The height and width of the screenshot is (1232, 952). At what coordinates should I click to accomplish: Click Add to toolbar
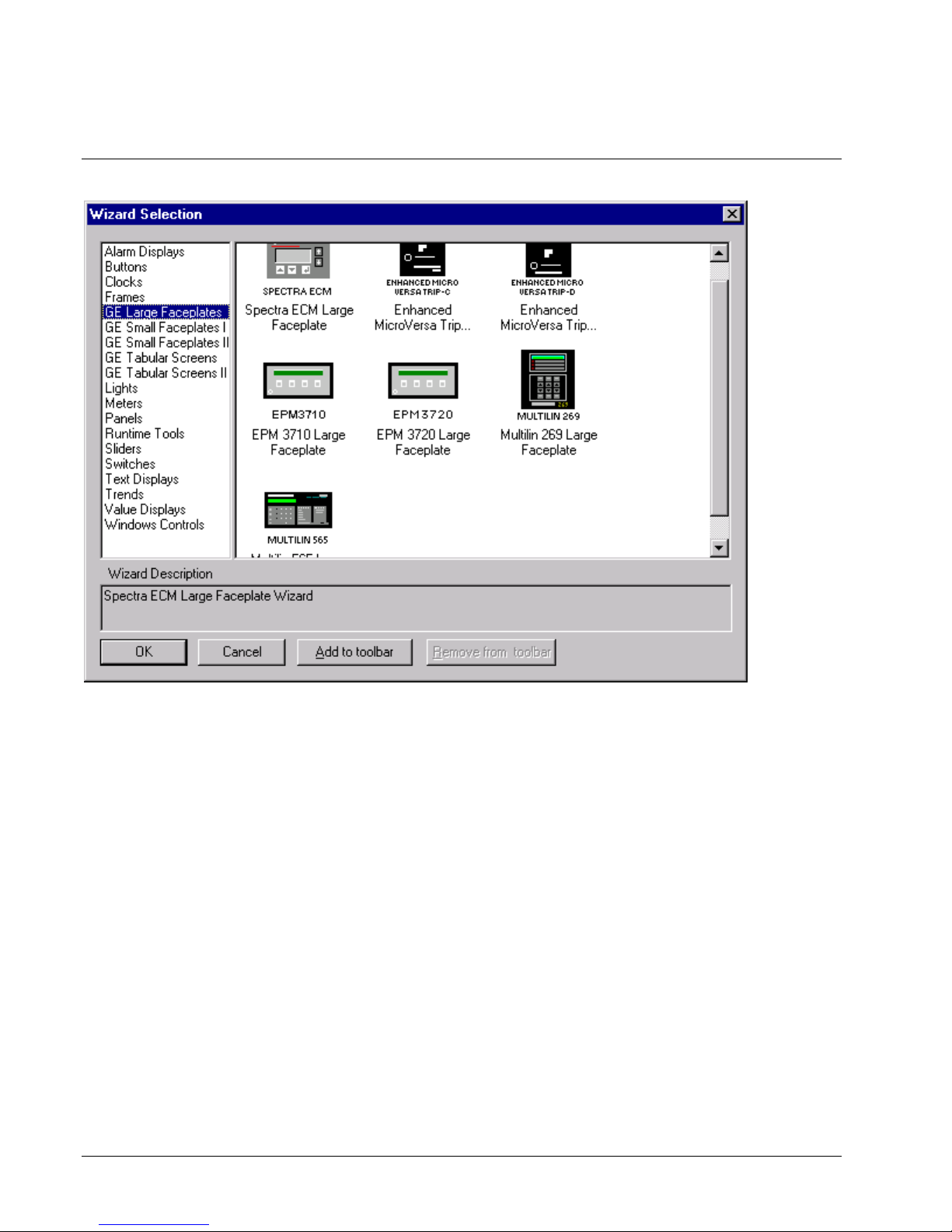point(354,652)
